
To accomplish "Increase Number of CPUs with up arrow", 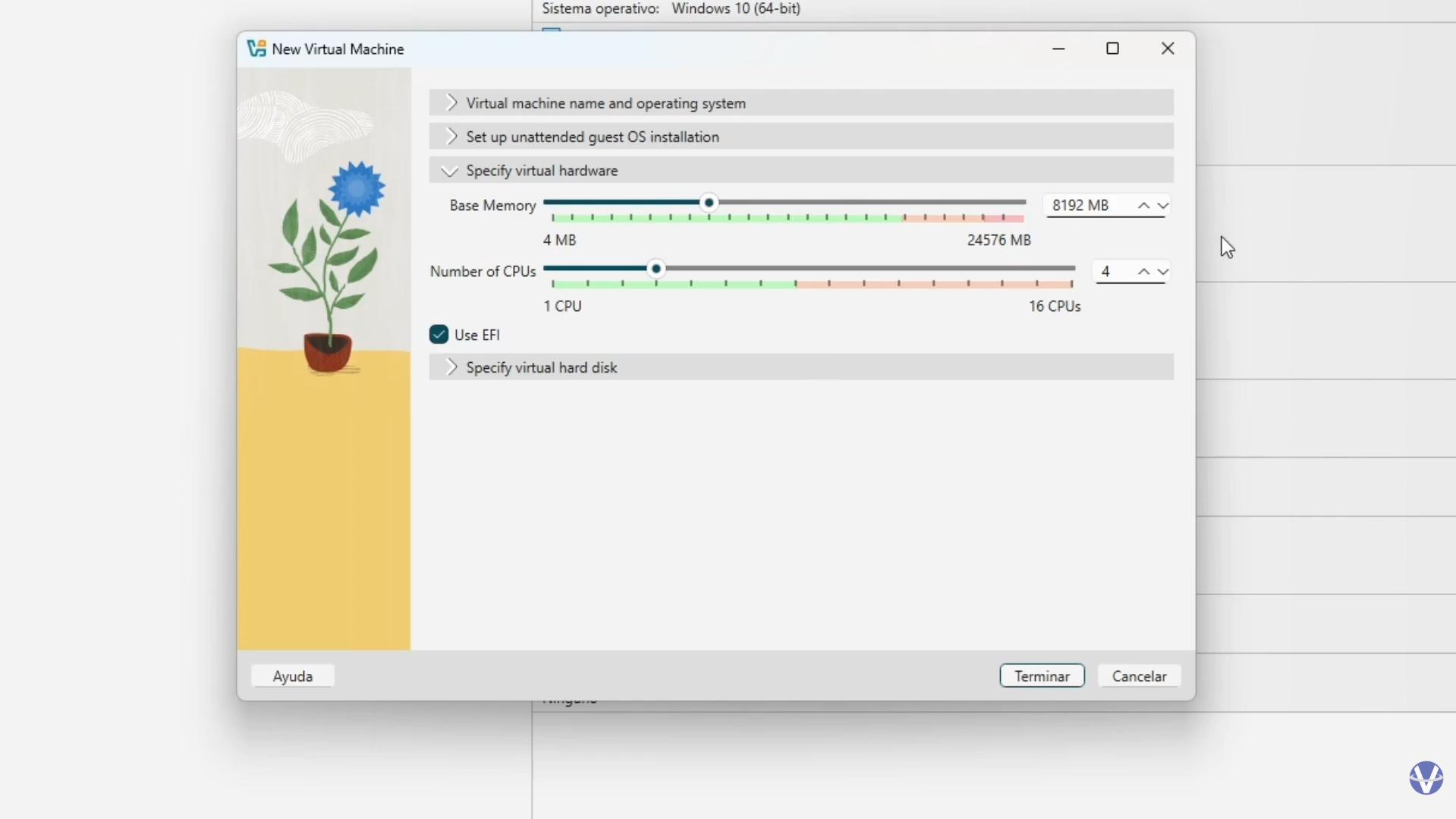I will 1143,272.
